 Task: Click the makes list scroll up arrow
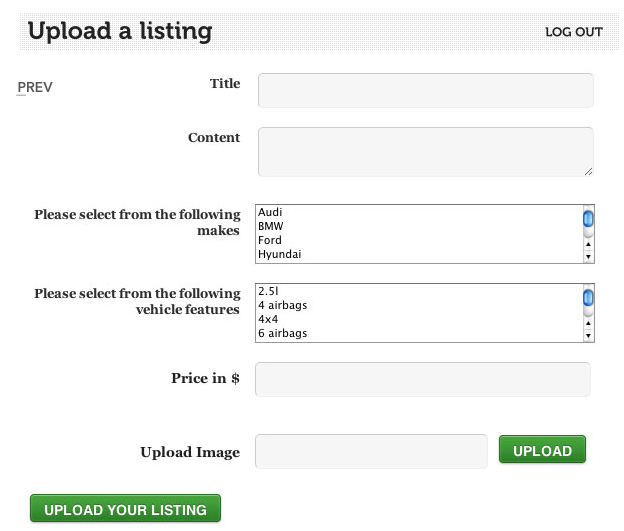click(x=588, y=244)
